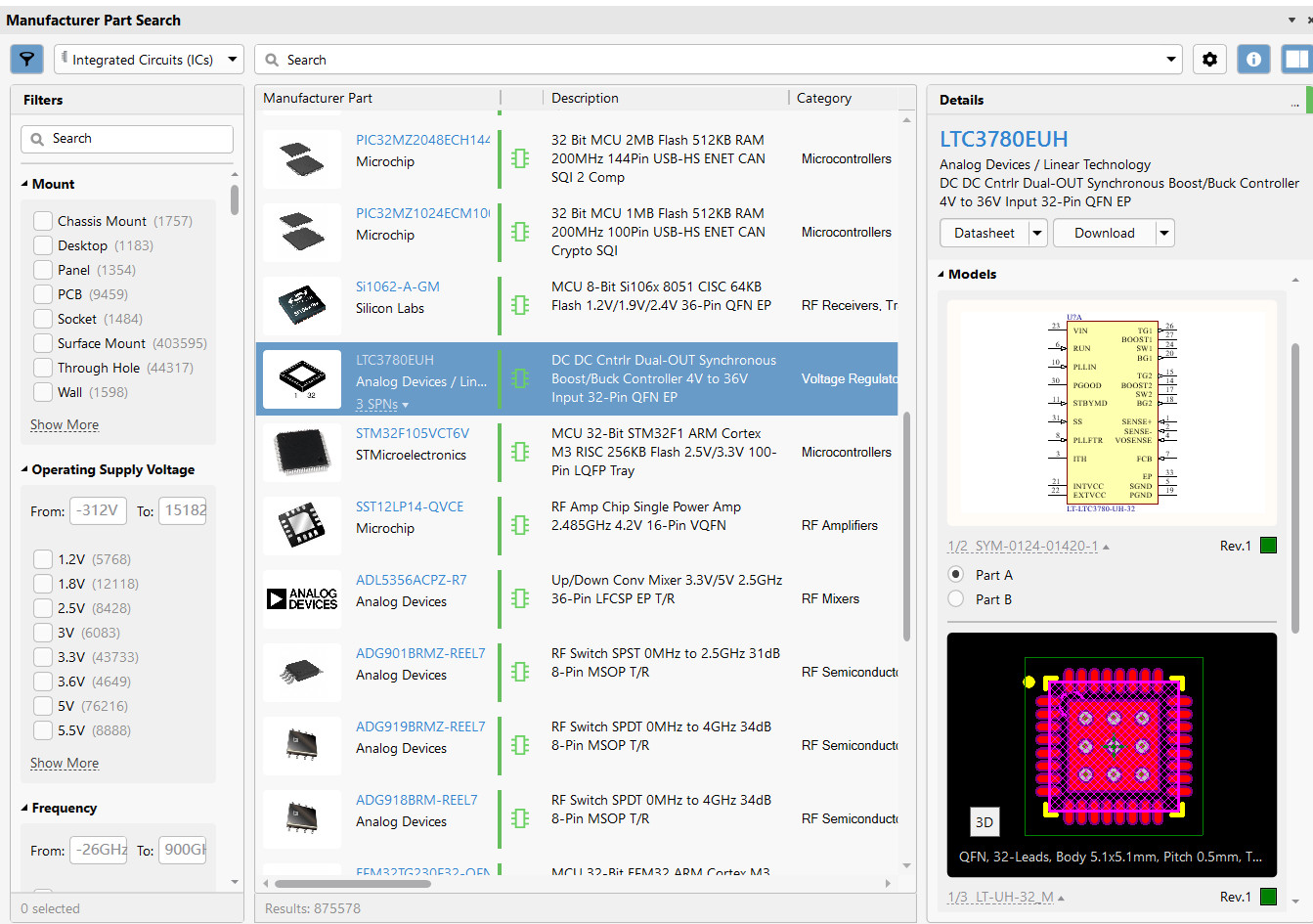
Task: Click the Filters search input field
Action: 127,139
